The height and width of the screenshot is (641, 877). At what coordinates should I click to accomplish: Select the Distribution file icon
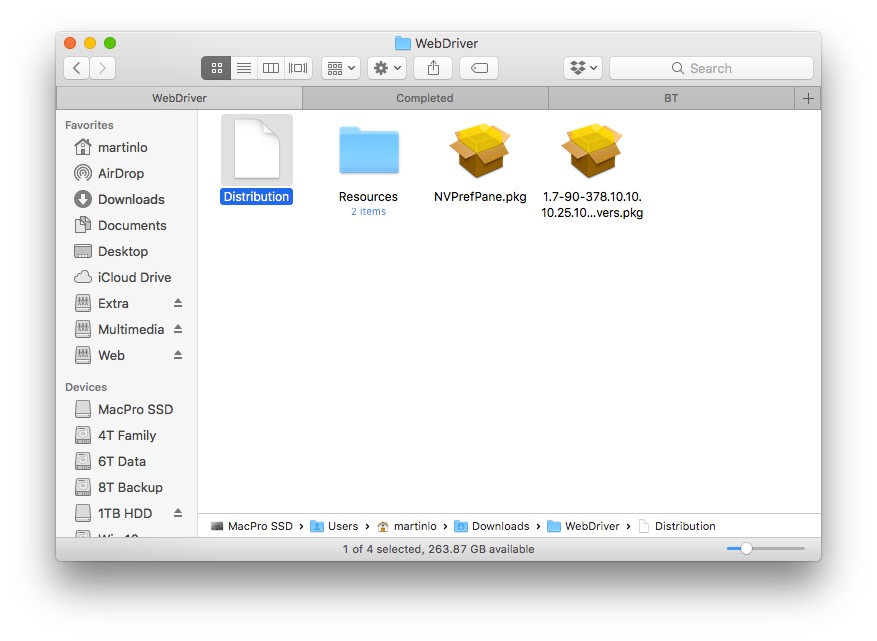tap(257, 150)
